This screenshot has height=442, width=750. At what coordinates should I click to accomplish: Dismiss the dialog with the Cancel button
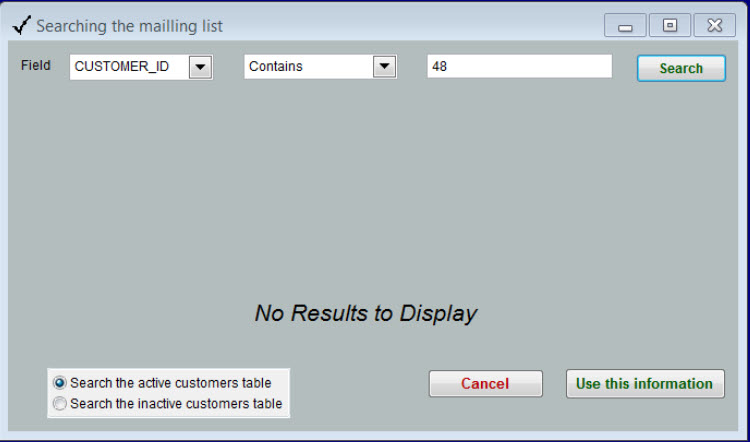tap(485, 384)
